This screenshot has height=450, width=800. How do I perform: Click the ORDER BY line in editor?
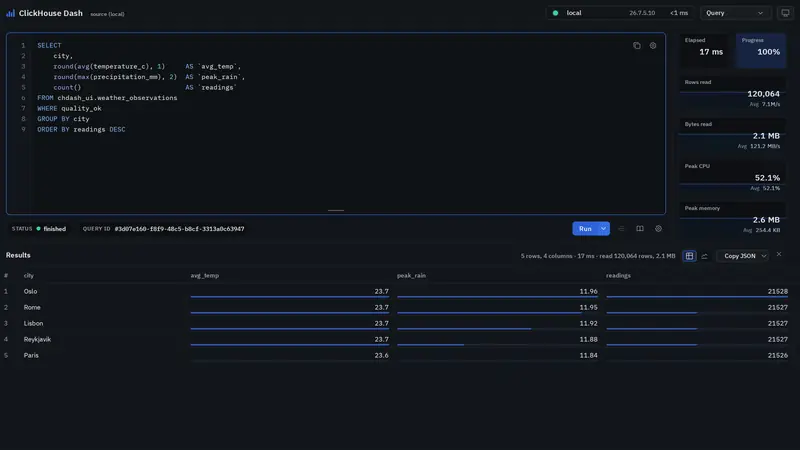click(x=81, y=130)
